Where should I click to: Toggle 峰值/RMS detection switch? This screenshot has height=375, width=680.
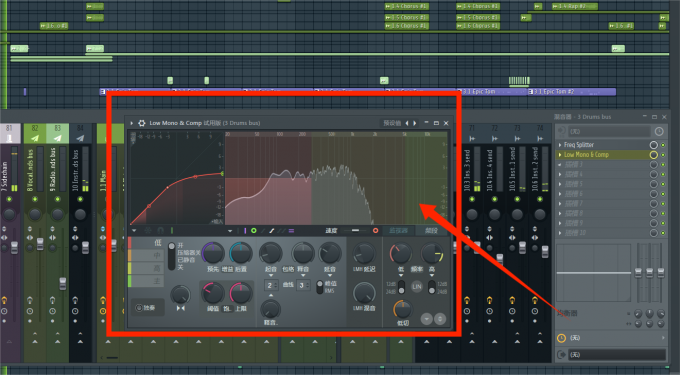click(320, 287)
